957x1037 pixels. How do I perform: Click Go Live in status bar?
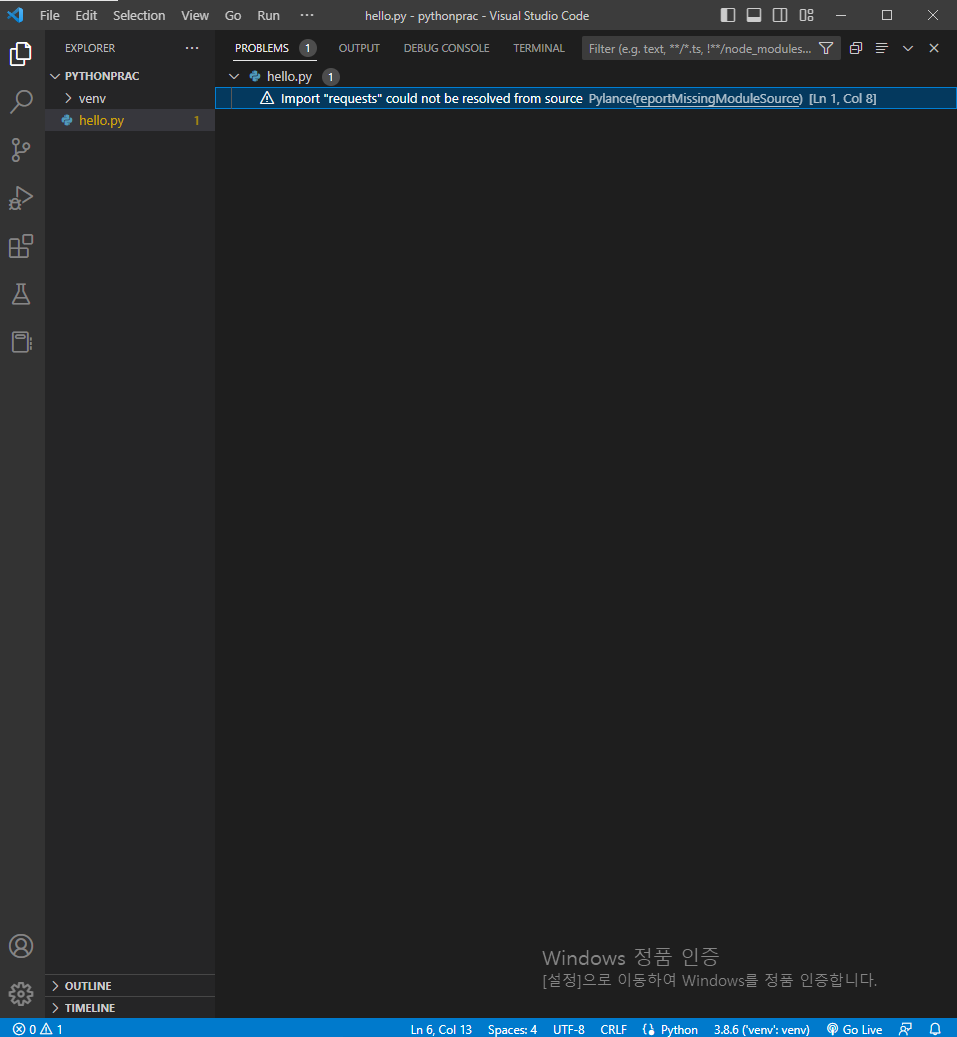coord(854,1029)
